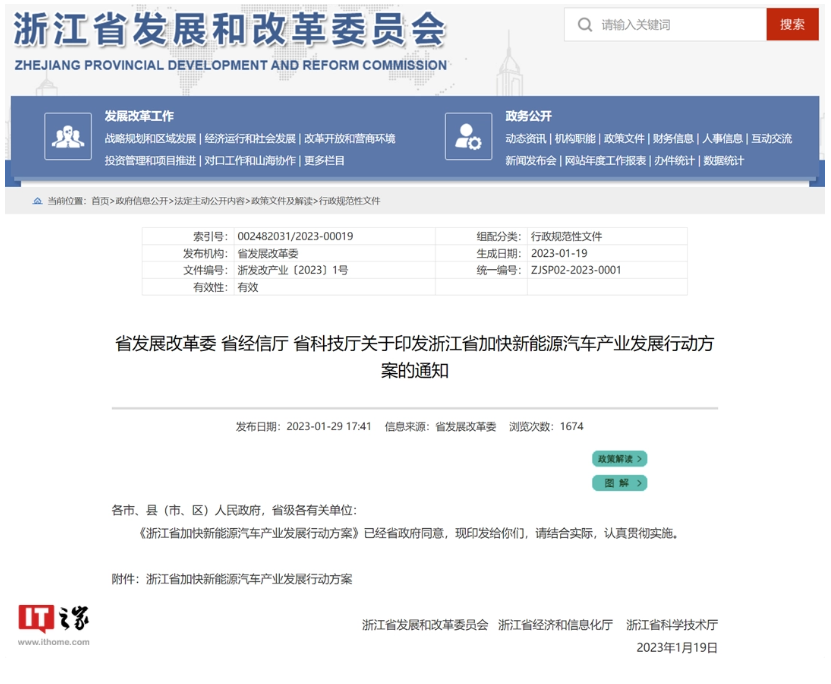The image size is (831, 684).
Task: Select 经济运行和社会发展 in navigation
Action: (250, 139)
